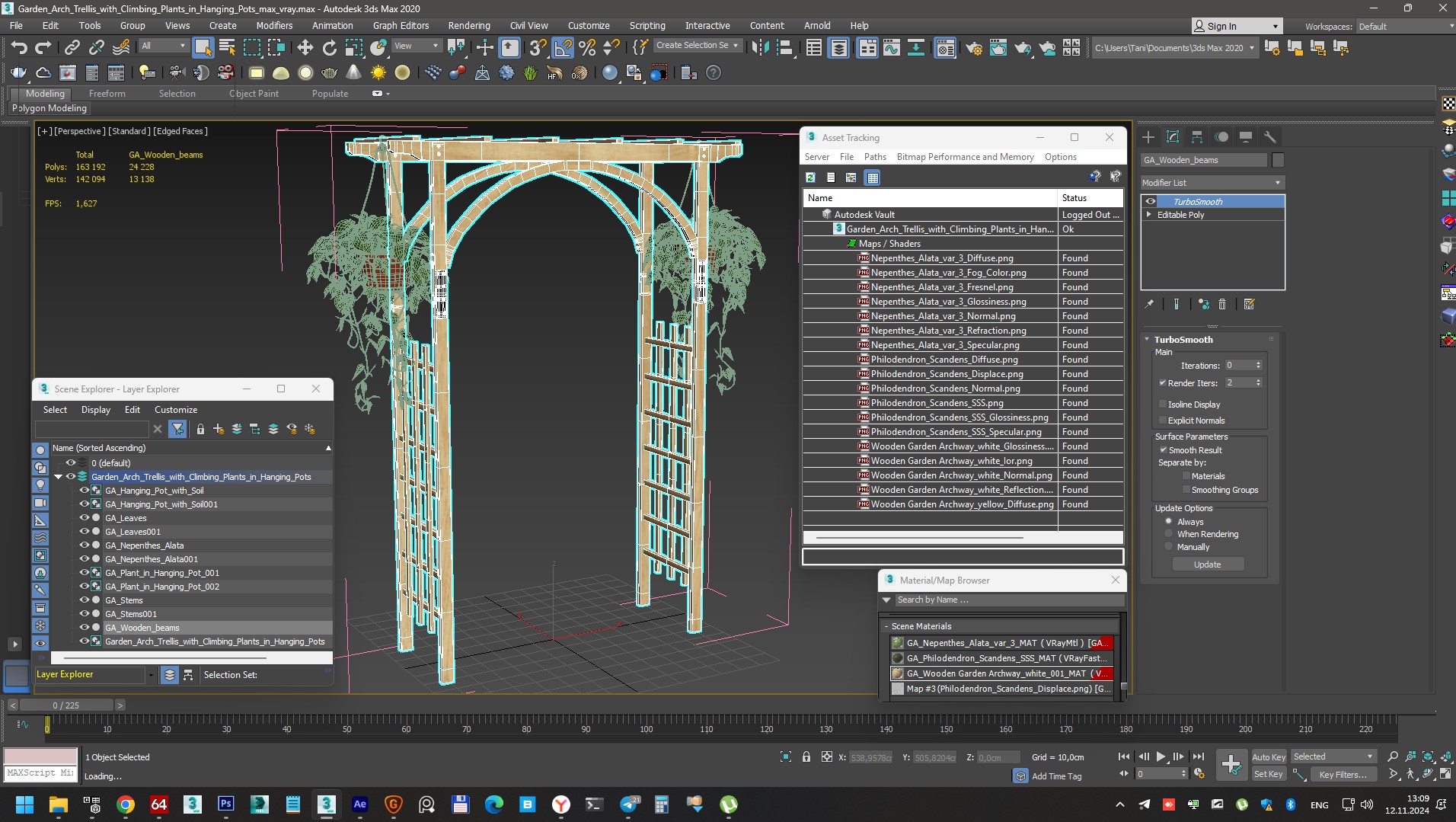
Task: Open the Modifier List dropdown
Action: [x=1212, y=183]
